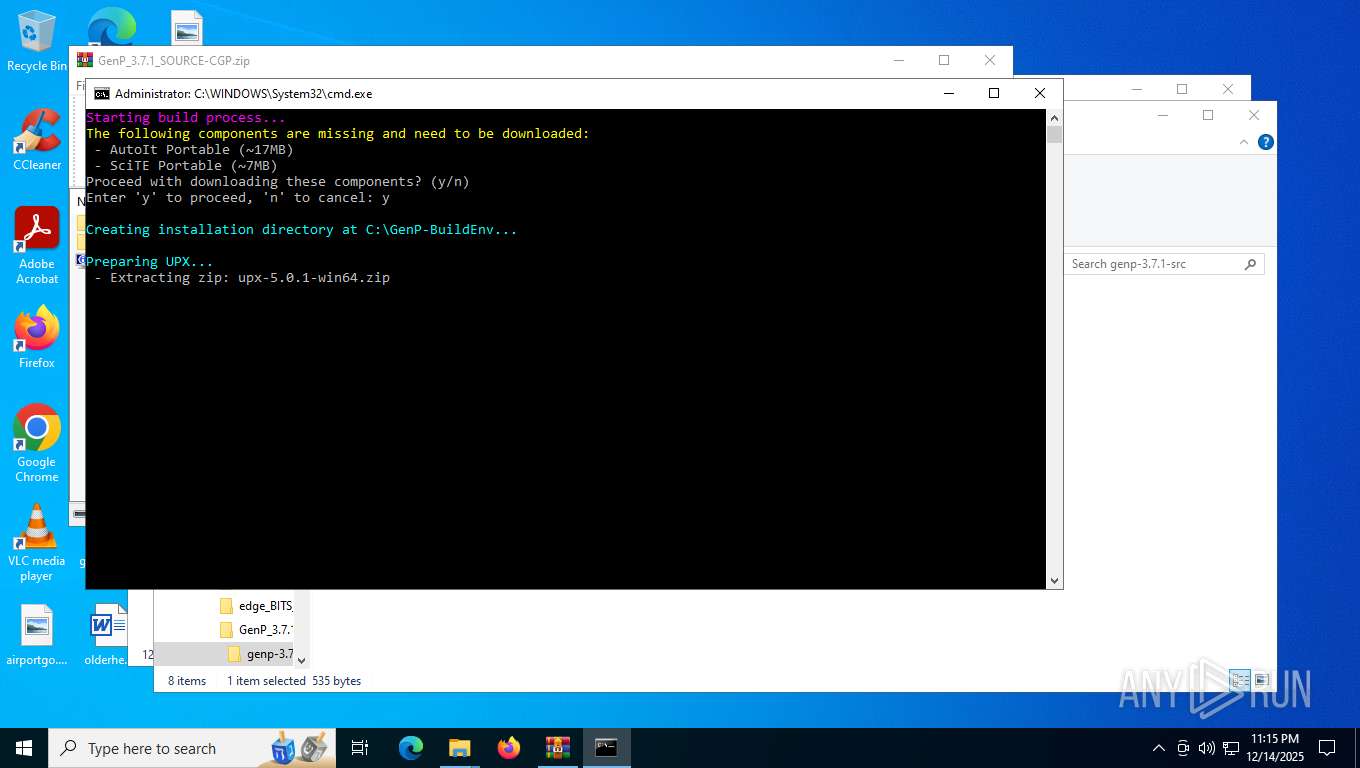Open Task View on the taskbar

pos(360,748)
